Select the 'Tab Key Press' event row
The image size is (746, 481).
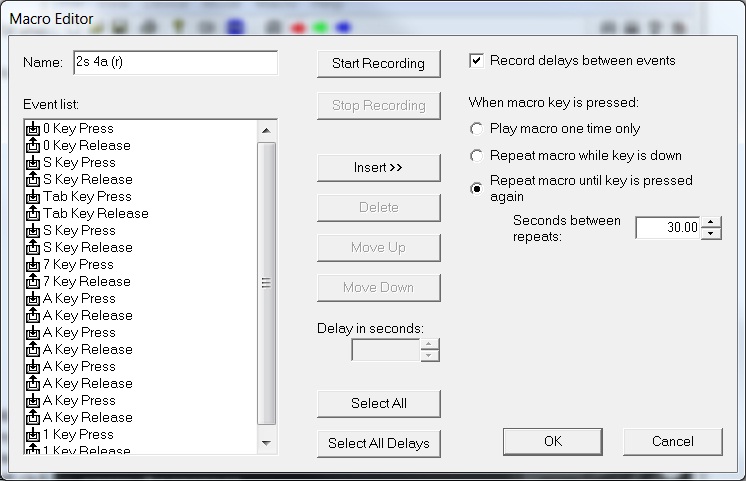[x=140, y=196]
